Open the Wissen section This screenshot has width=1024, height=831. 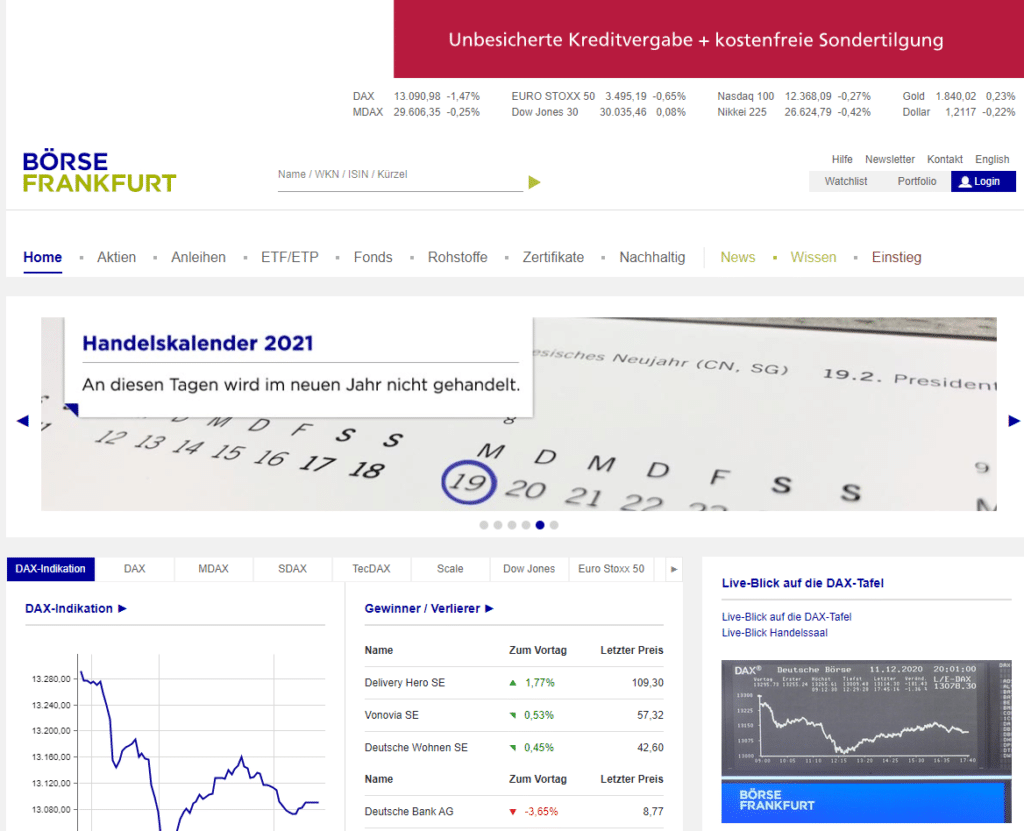[x=813, y=257]
